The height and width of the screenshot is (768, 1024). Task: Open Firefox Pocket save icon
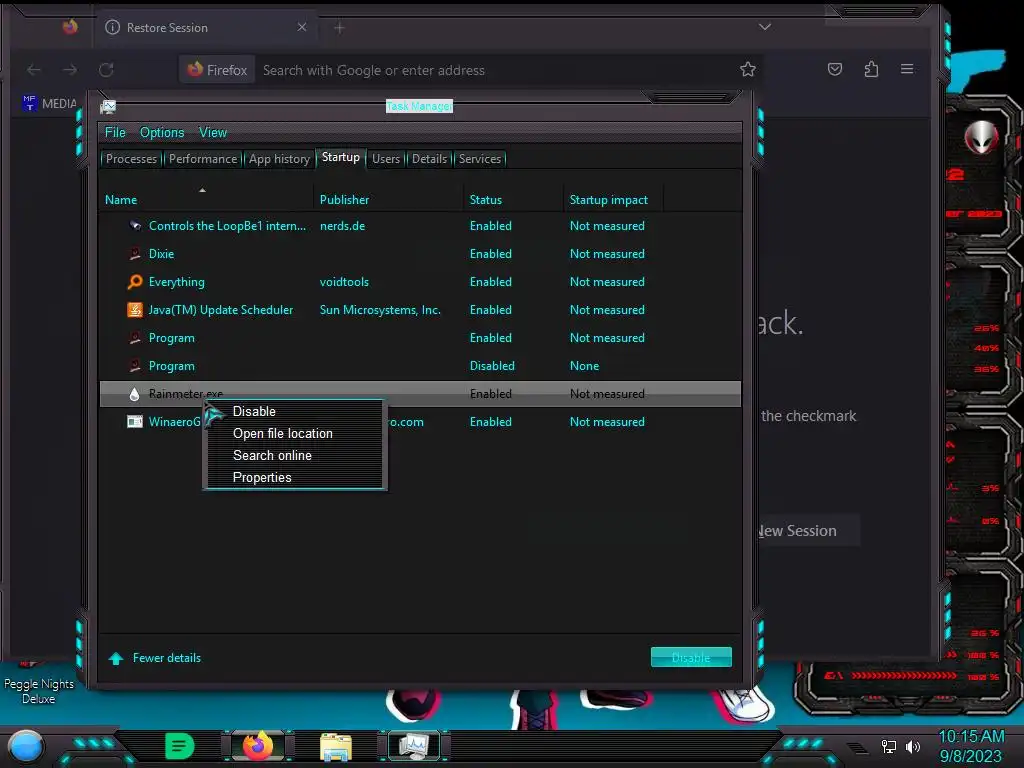835,69
